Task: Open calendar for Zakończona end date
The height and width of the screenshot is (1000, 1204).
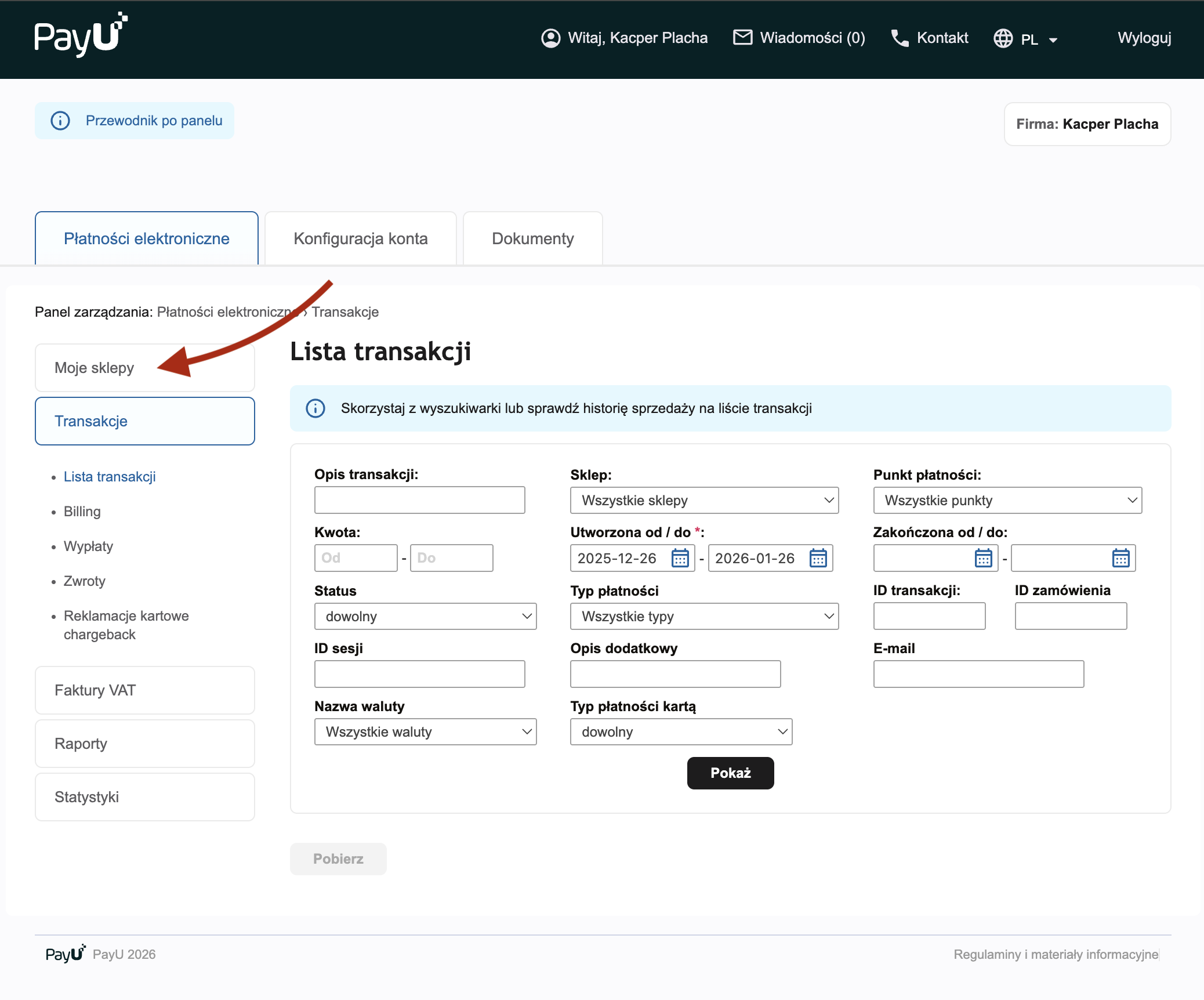Action: coord(1120,558)
